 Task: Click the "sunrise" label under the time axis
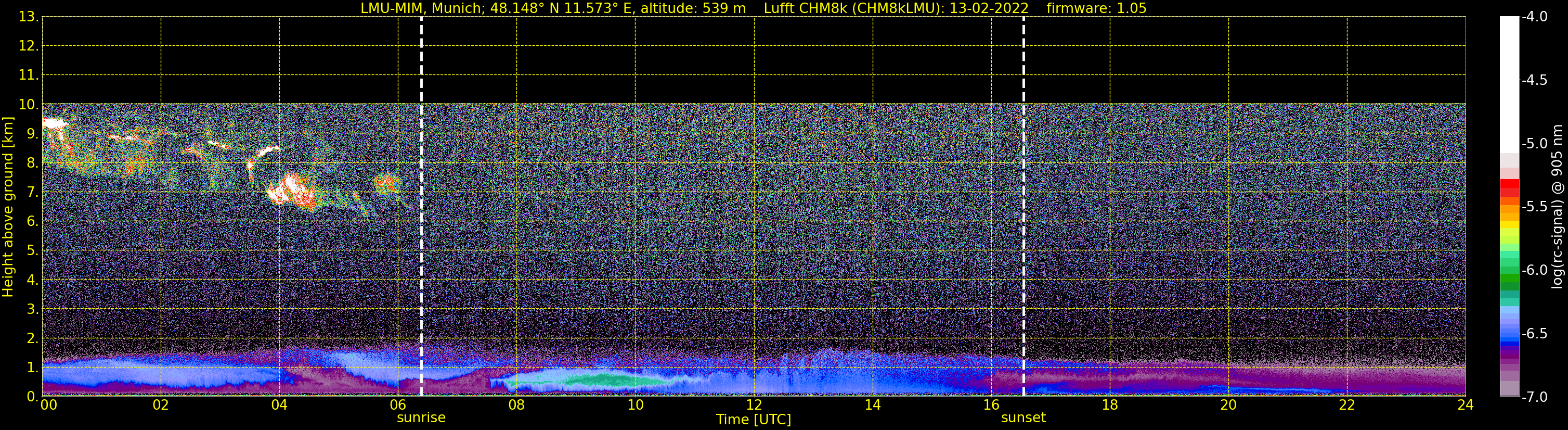click(x=421, y=418)
